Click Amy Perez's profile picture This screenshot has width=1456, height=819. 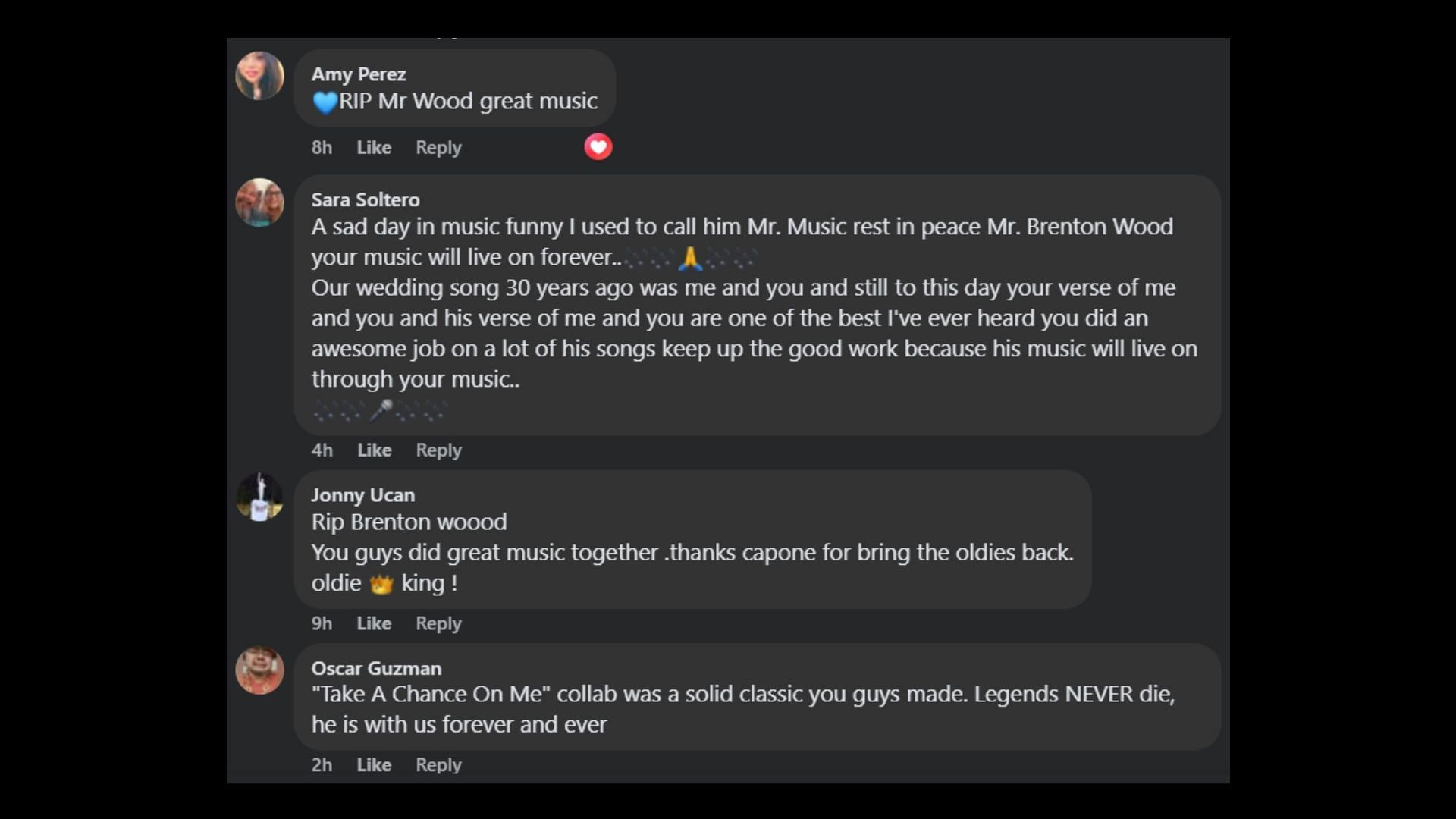click(x=259, y=76)
